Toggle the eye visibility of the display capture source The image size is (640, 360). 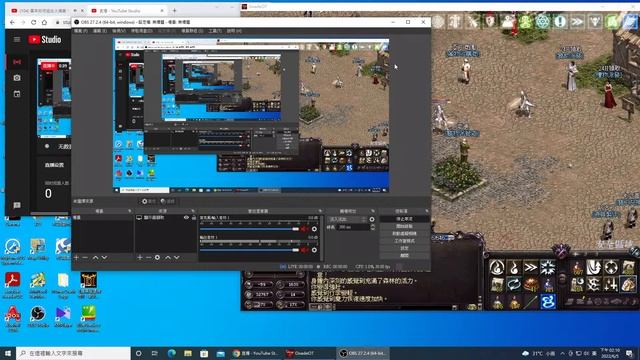click(x=186, y=218)
